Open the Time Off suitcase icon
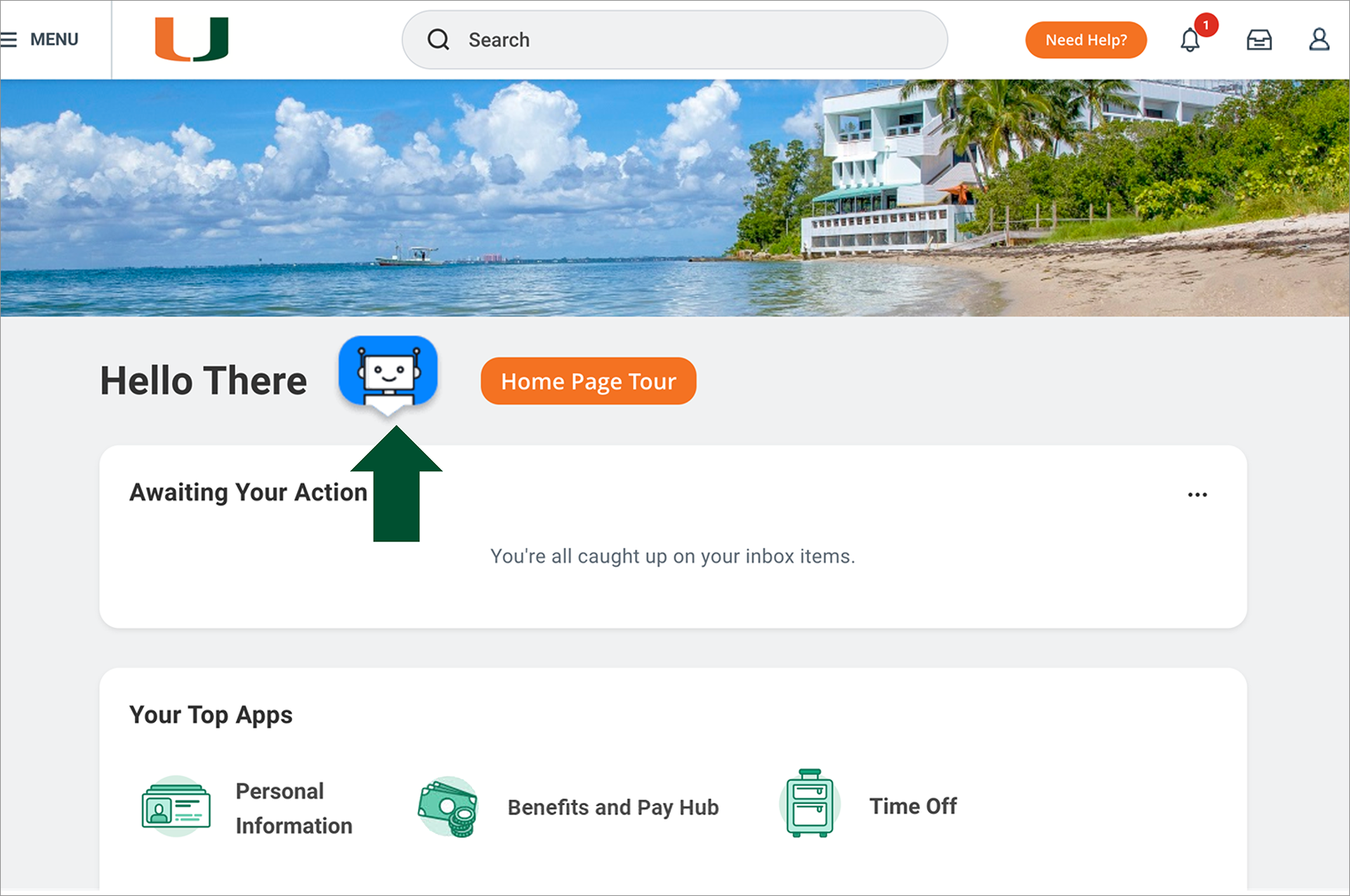Screen dimensions: 1350x896 (x=809, y=804)
